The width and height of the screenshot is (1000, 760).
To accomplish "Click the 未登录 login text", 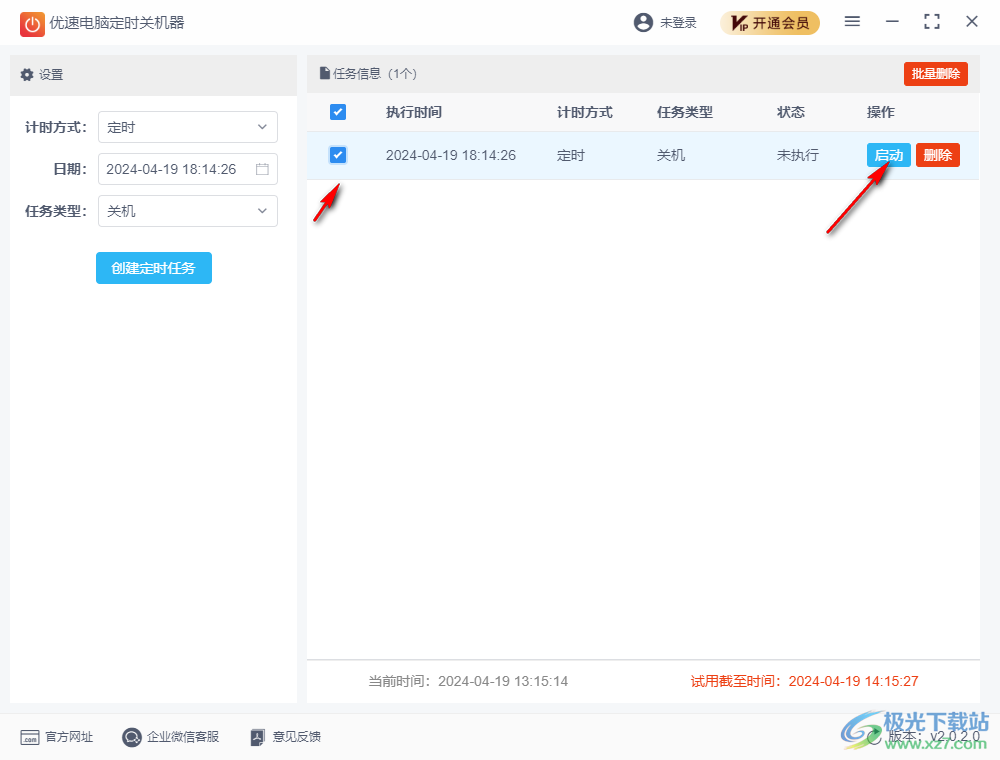I will [678, 23].
